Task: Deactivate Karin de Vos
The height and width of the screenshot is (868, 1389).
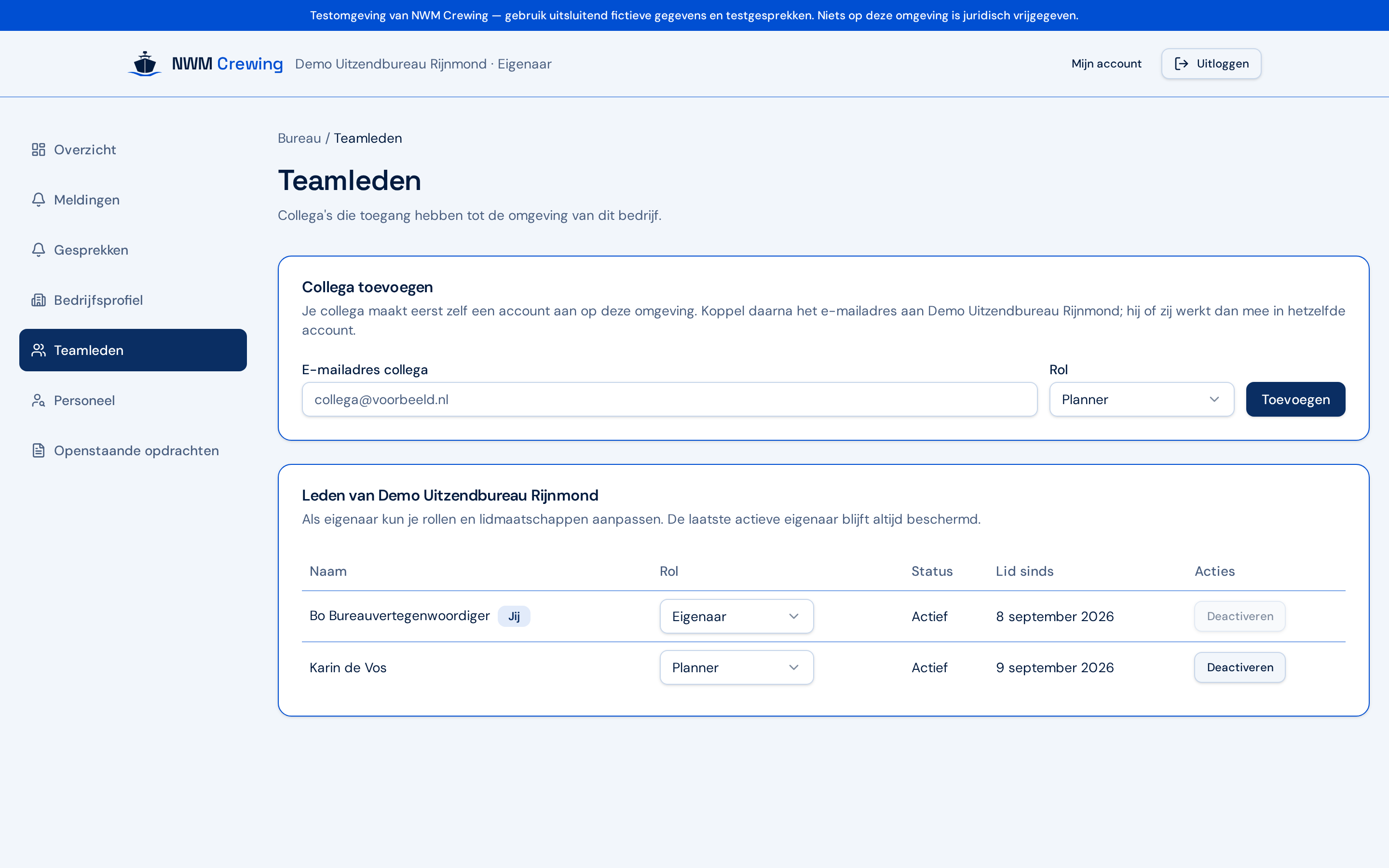Action: click(x=1240, y=668)
